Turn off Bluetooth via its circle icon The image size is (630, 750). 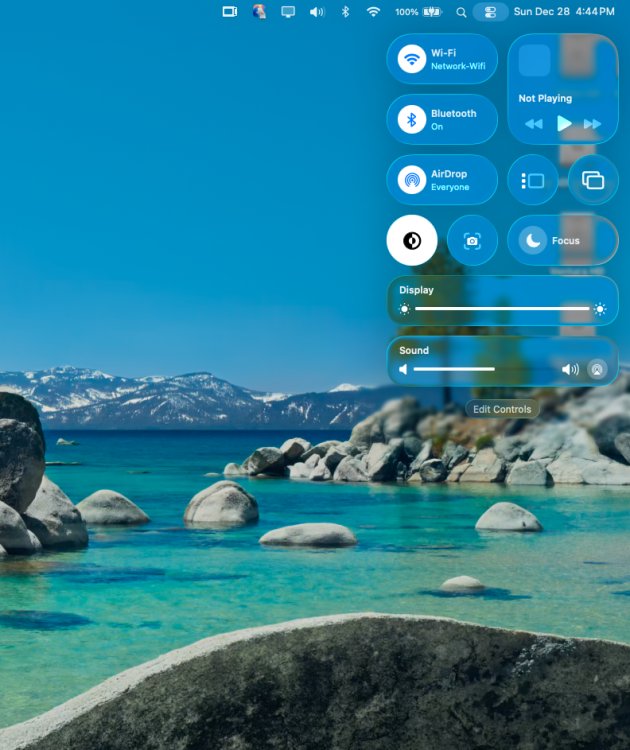411,120
